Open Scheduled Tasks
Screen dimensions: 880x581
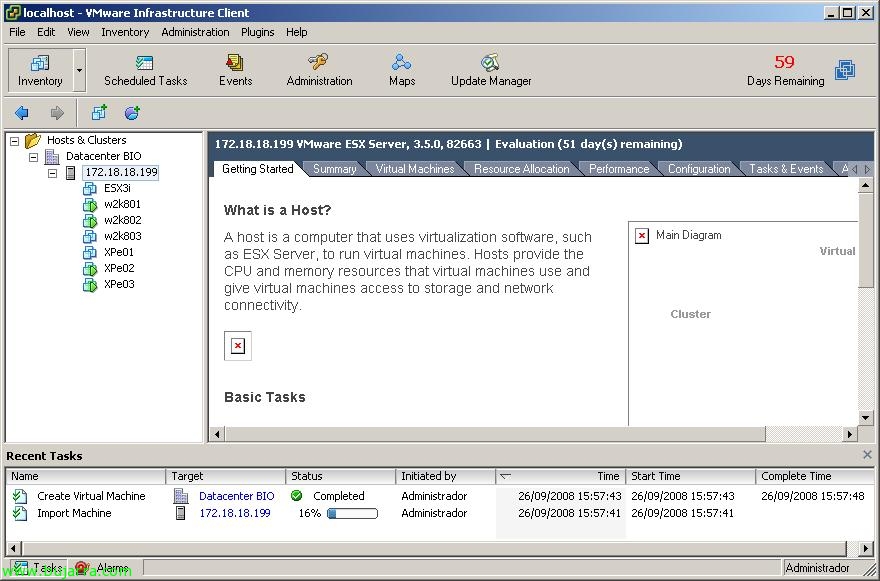click(x=145, y=70)
